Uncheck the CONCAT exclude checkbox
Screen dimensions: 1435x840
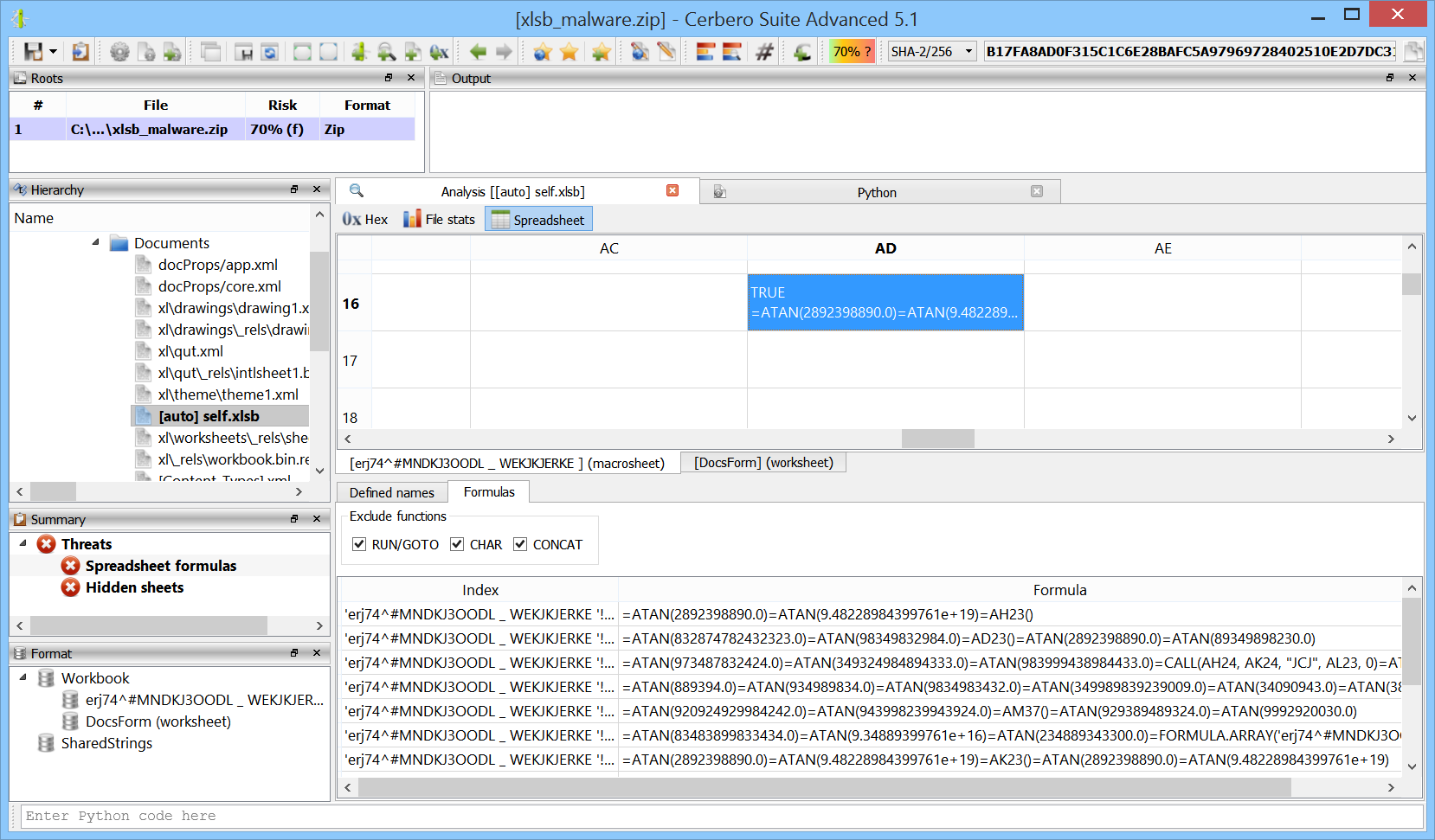(520, 544)
